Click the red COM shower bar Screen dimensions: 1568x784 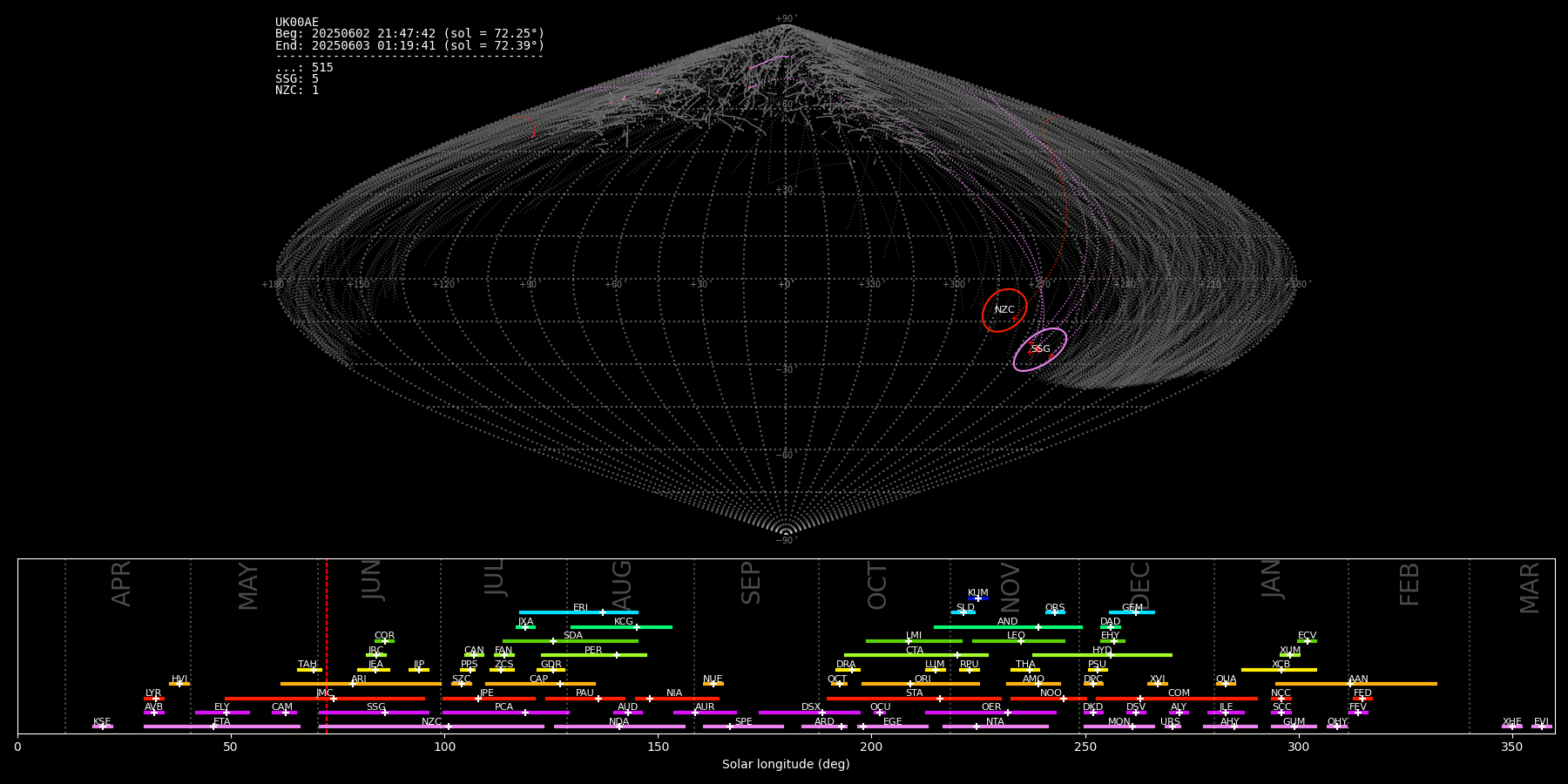1177,699
